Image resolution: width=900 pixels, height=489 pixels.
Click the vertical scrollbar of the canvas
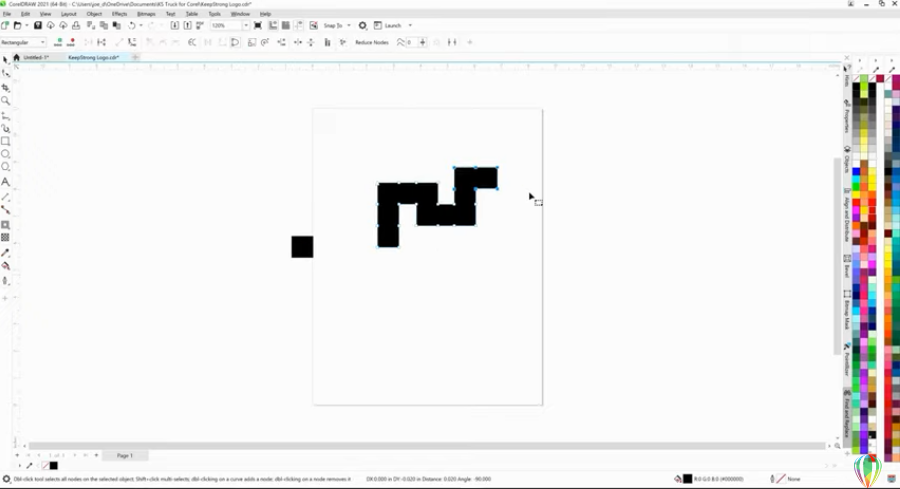(x=837, y=255)
